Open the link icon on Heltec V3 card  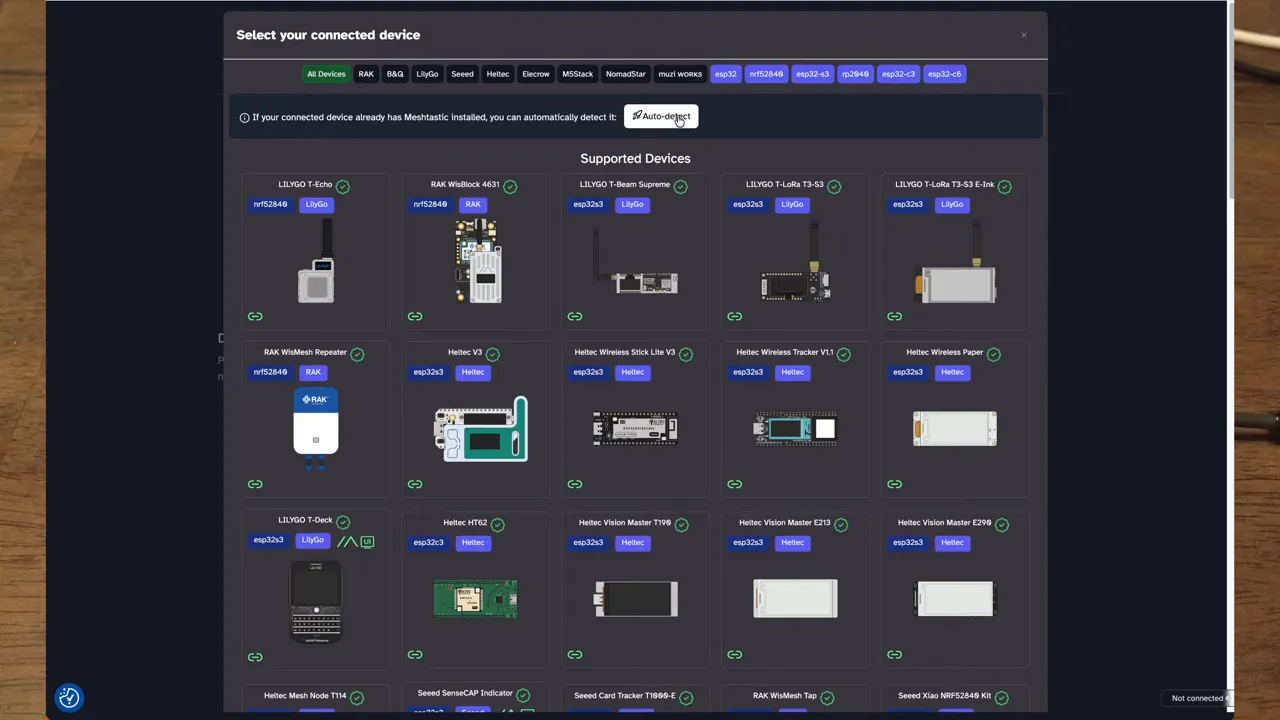[x=415, y=484]
